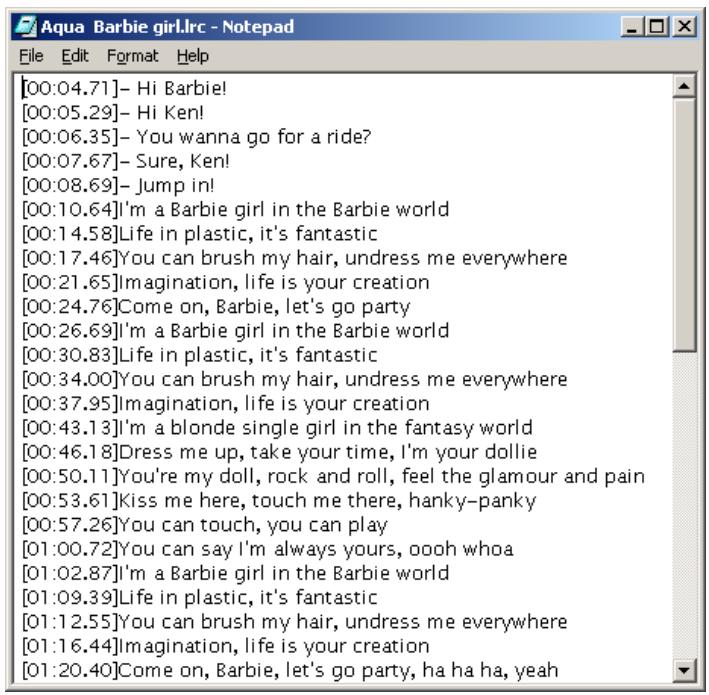Viewport: 709px width, 695px height.
Task: Click the last visible line, [01:20.40]
Action: (290, 670)
